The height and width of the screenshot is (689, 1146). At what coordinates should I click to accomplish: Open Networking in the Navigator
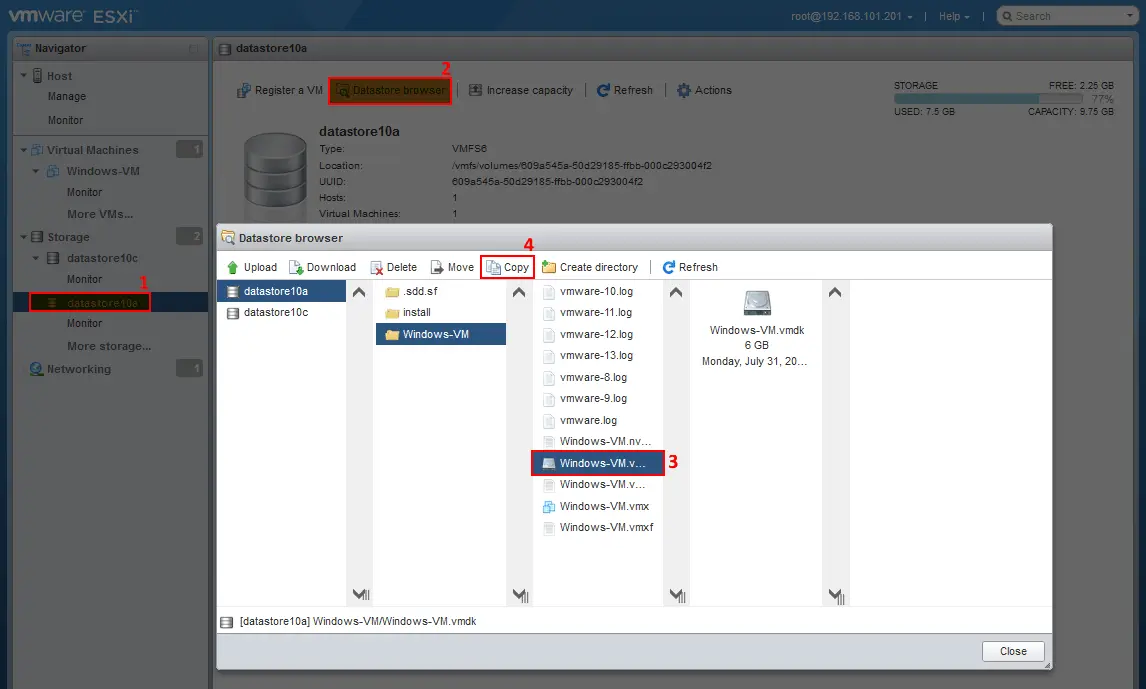pyautogui.click(x=78, y=369)
